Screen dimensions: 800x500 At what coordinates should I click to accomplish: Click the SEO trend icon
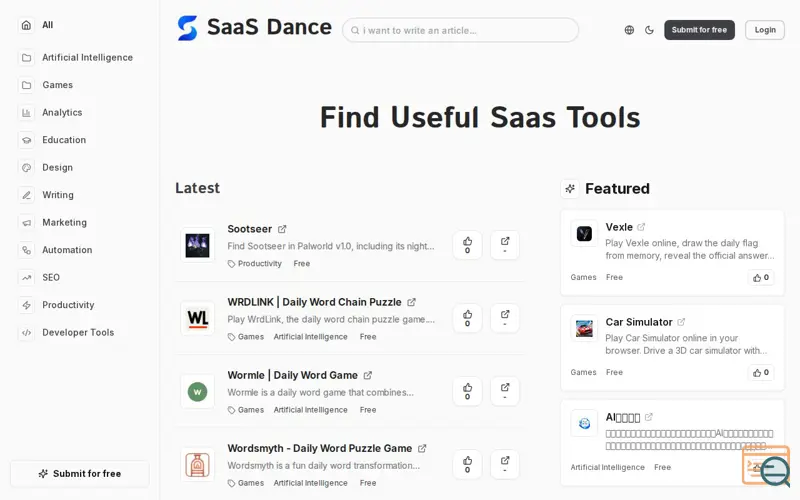pos(27,278)
